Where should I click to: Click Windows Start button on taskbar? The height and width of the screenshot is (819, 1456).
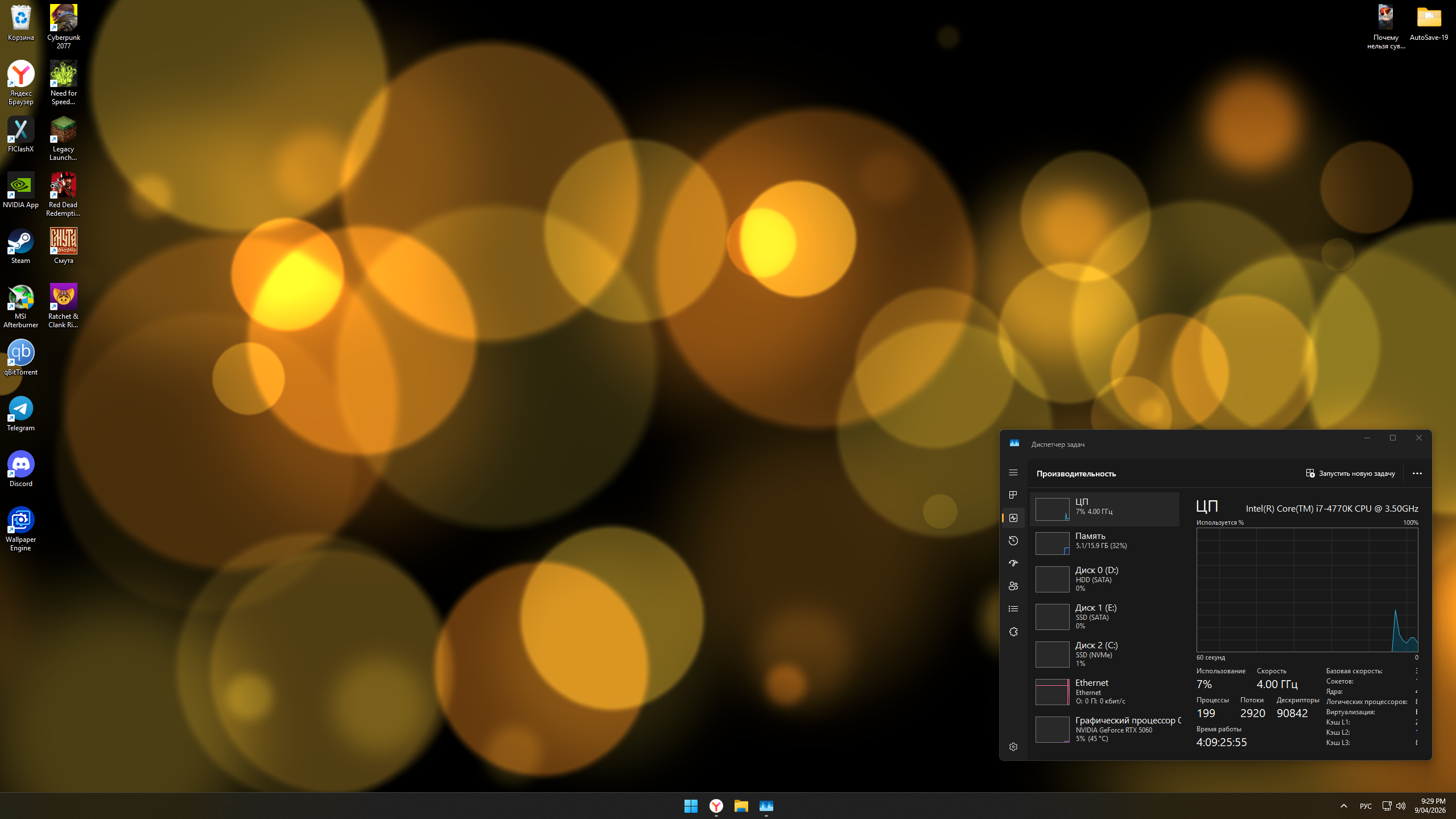coord(691,806)
